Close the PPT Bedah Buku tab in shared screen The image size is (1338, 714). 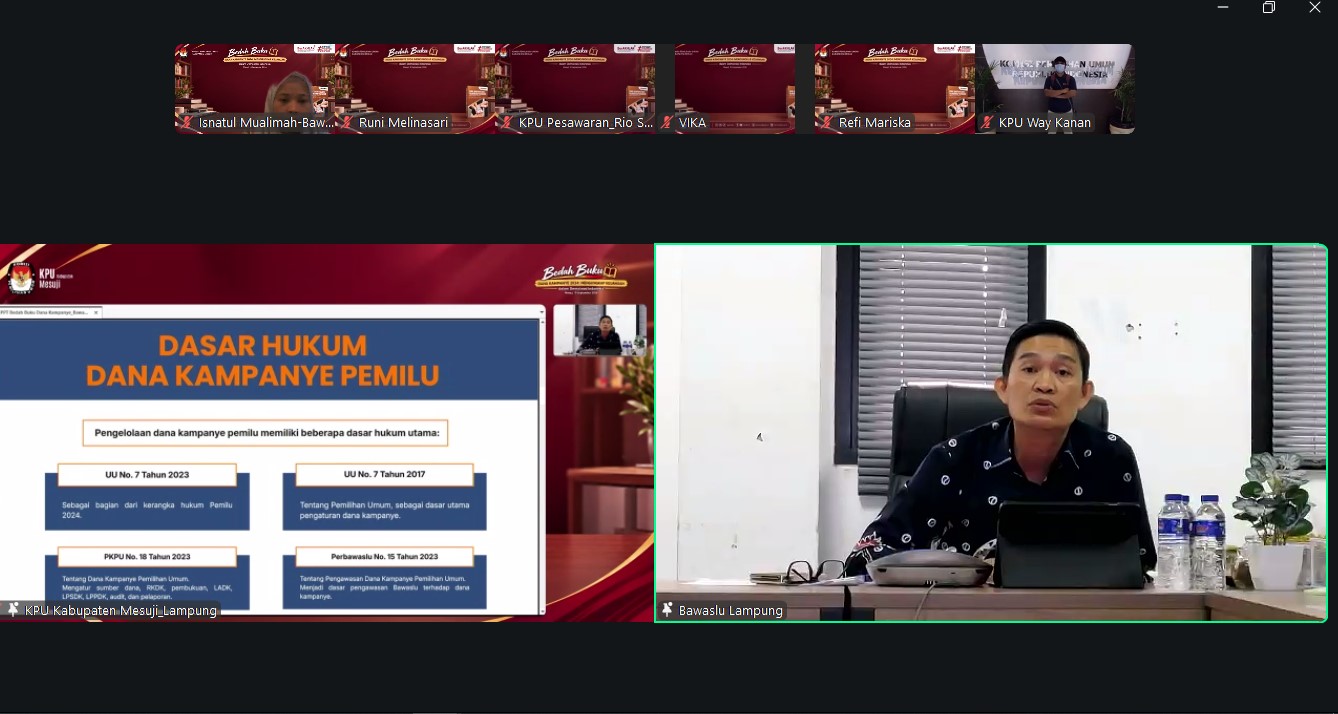[x=96, y=313]
